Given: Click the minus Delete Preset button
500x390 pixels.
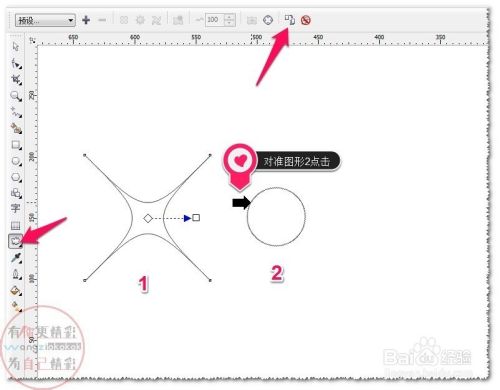Looking at the screenshot, I should pos(102,20).
